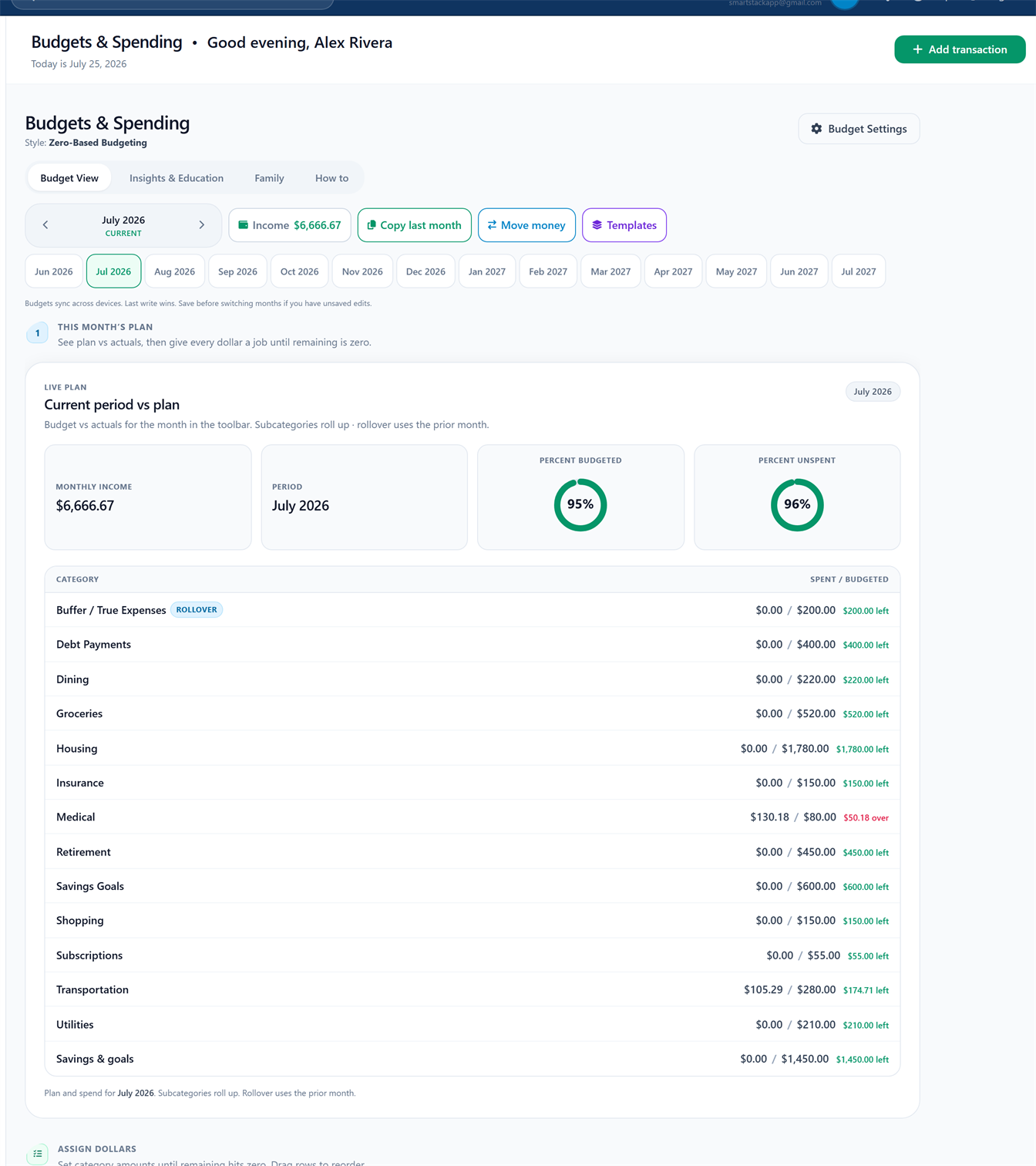This screenshot has height=1166, width=1036.
Task: Click the Assign Dollars list icon
Action: pyautogui.click(x=37, y=1154)
